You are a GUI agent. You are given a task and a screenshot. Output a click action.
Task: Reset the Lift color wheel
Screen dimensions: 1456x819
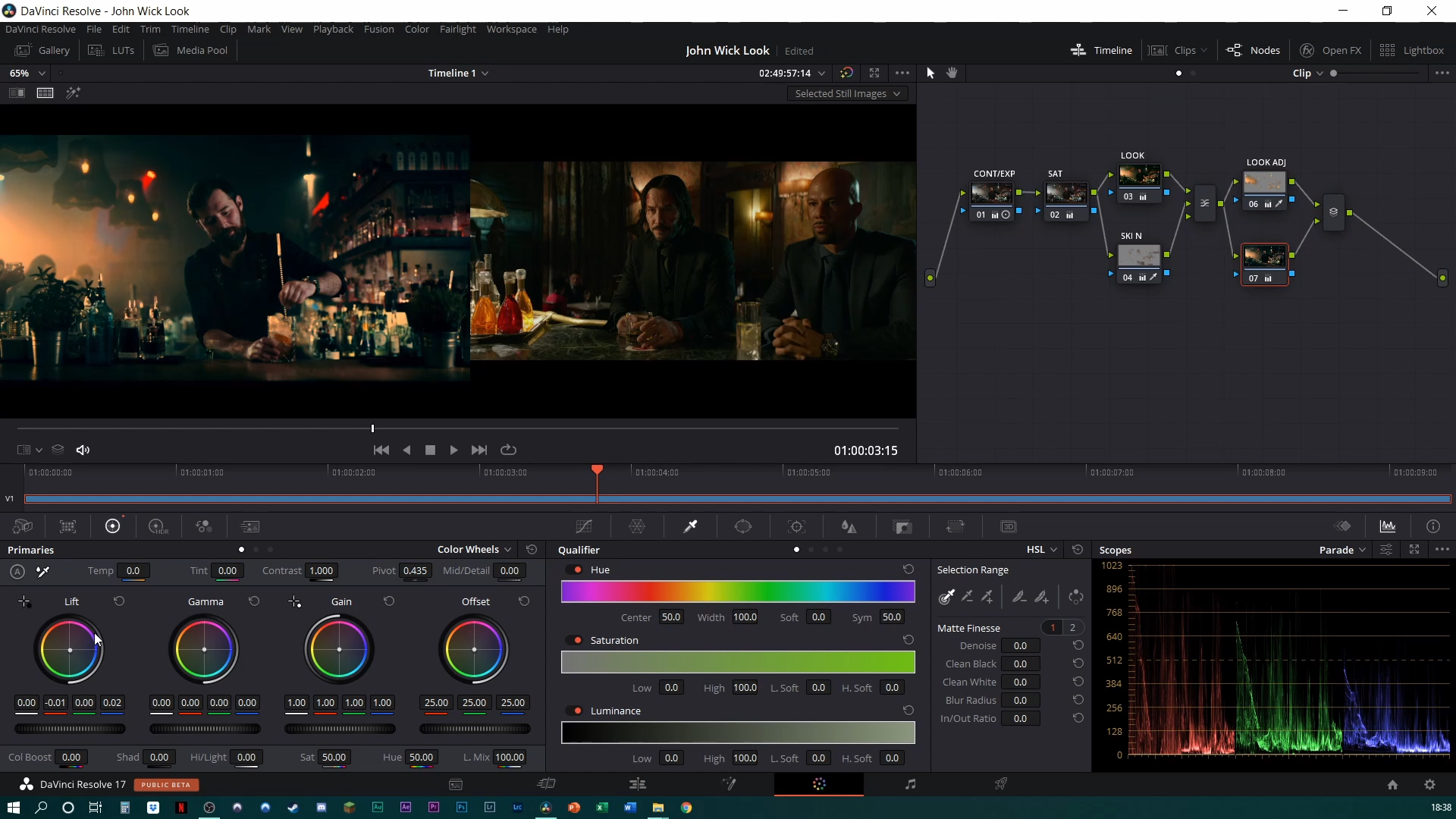(x=119, y=601)
